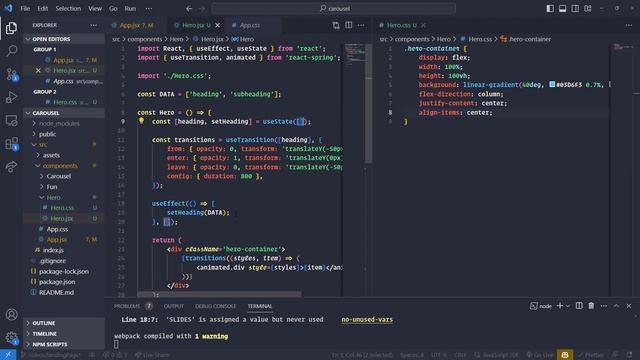Open the Run menu
Image resolution: width=640 pixels, height=360 pixels.
click(130, 8)
